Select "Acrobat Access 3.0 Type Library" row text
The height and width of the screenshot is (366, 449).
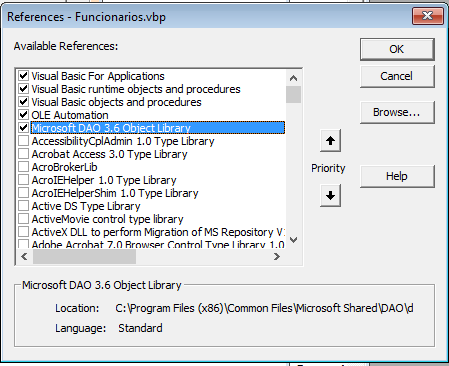[109, 154]
